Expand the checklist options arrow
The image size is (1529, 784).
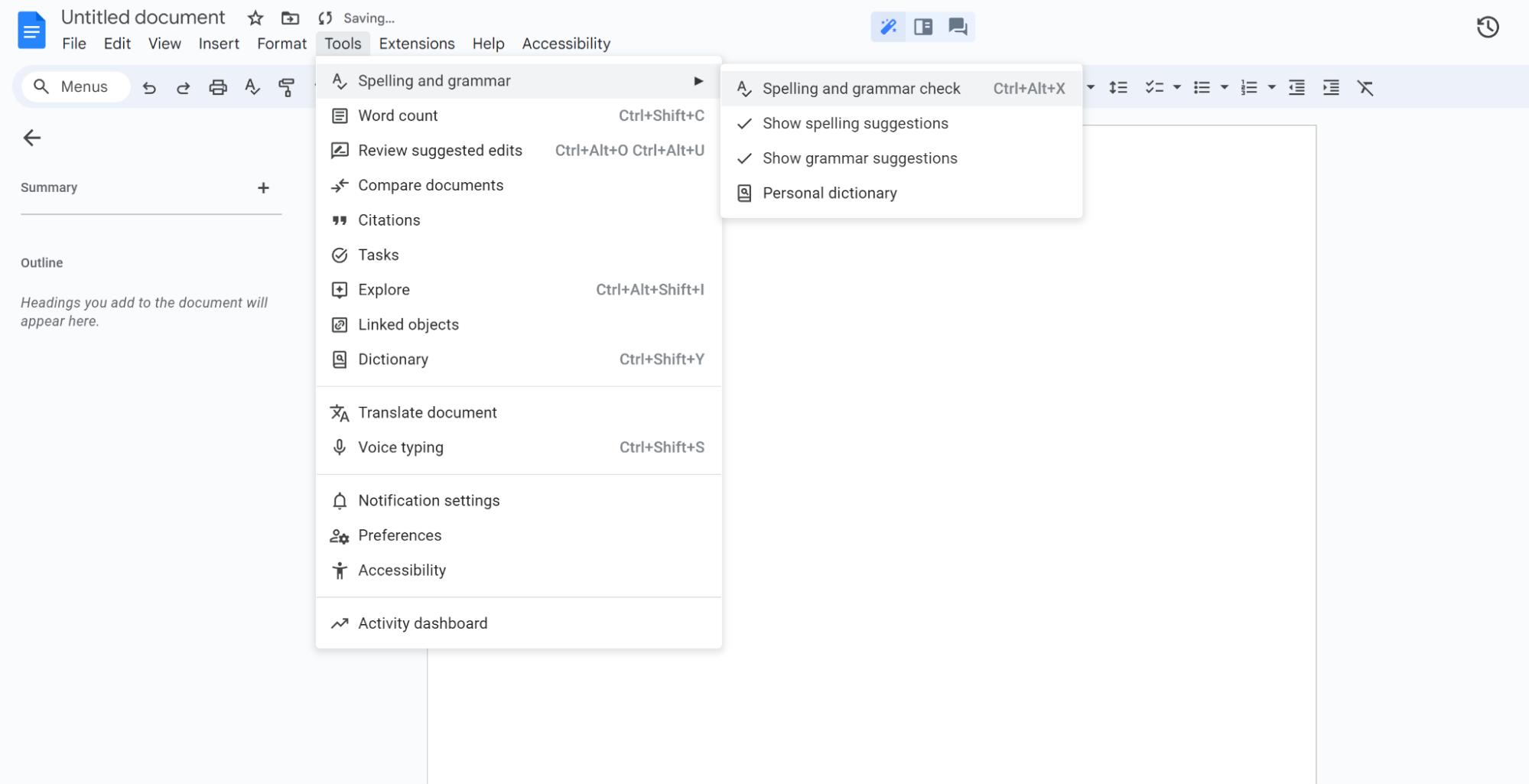click(x=1177, y=87)
